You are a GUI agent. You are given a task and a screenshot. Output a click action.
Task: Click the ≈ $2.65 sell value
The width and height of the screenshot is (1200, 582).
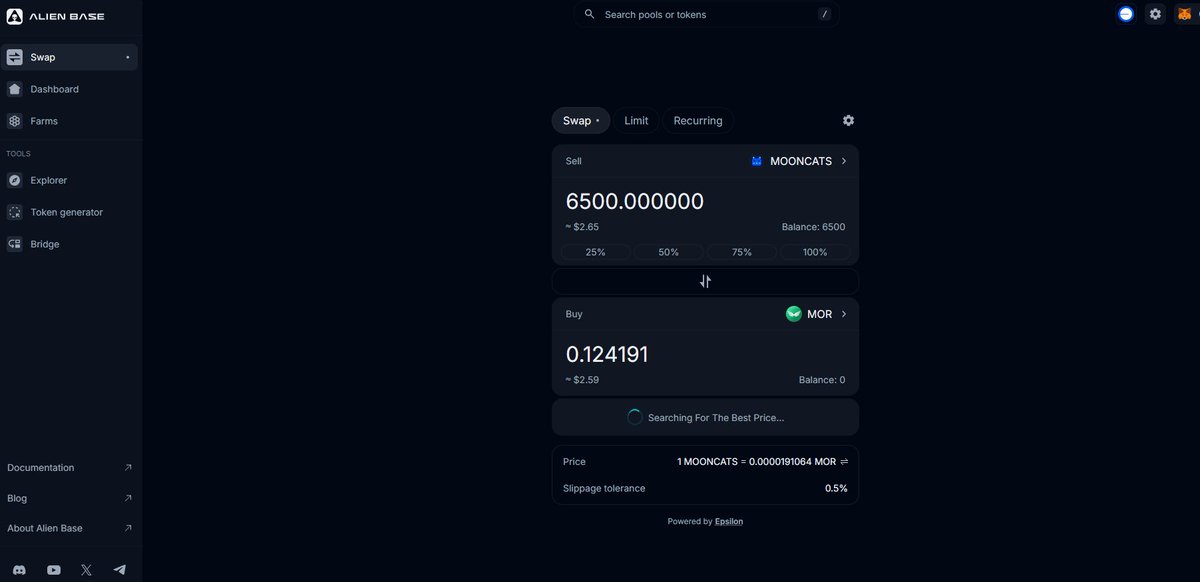(x=582, y=227)
